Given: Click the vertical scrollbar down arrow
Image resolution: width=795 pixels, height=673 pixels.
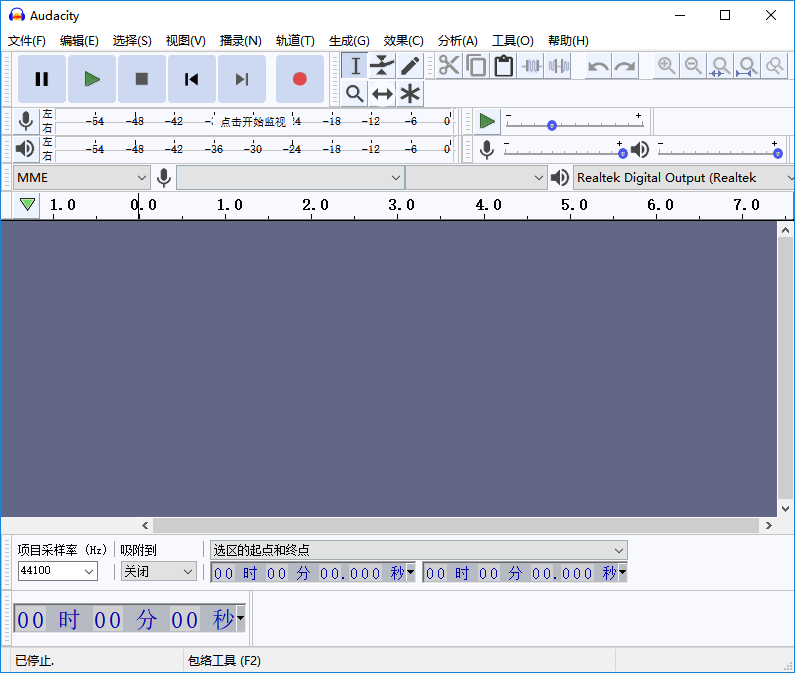Looking at the screenshot, I should coord(785,509).
